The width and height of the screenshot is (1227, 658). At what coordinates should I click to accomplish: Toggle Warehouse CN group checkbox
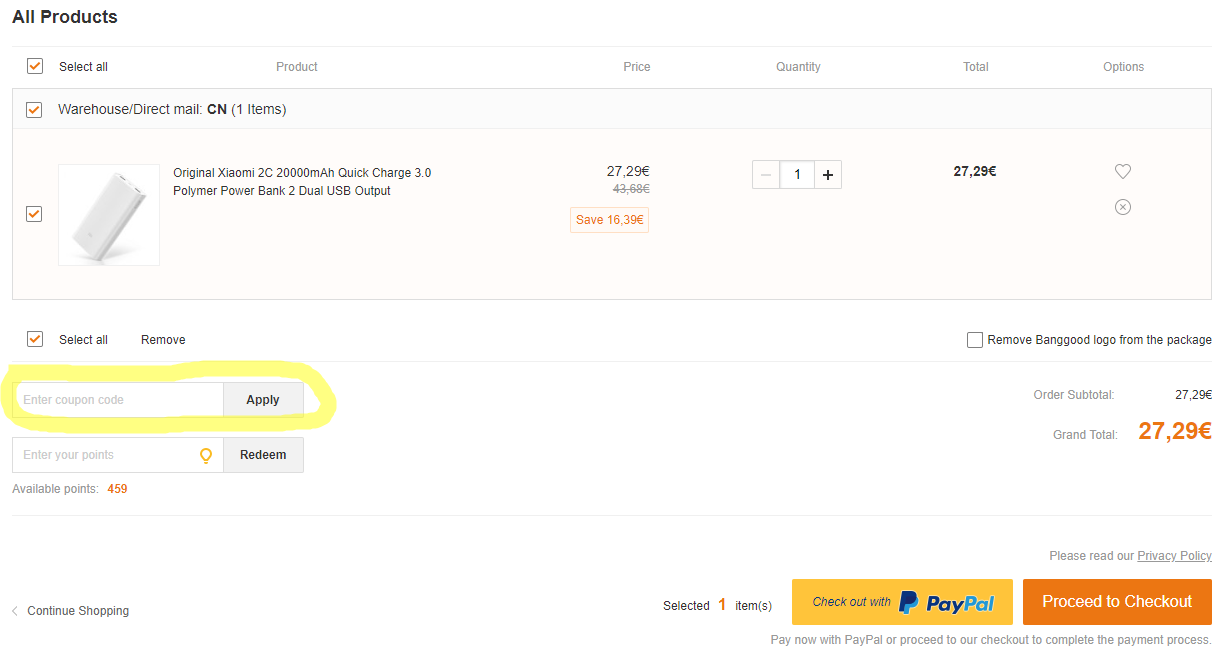pos(35,109)
